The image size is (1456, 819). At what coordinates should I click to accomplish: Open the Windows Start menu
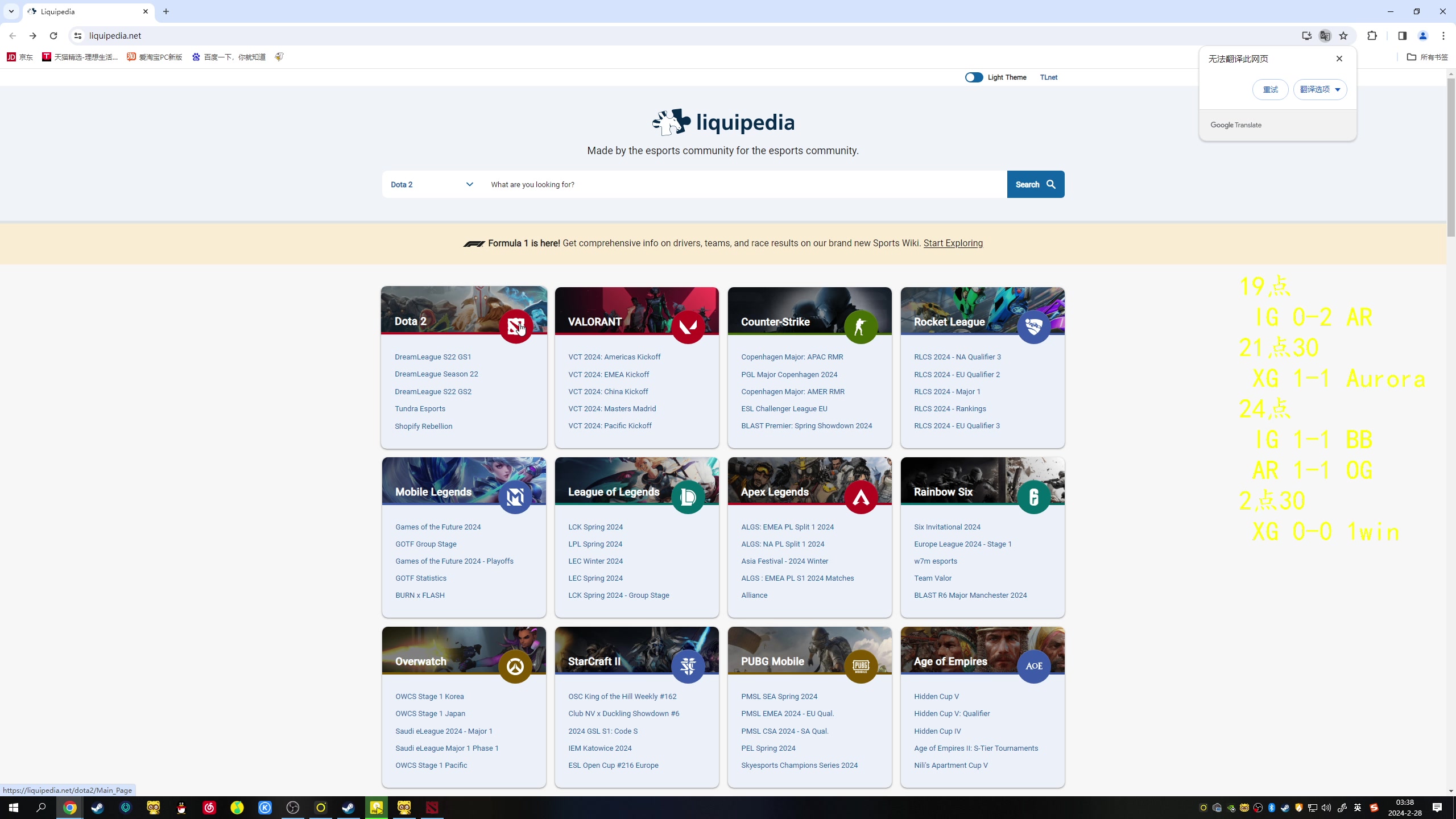pos(14,808)
